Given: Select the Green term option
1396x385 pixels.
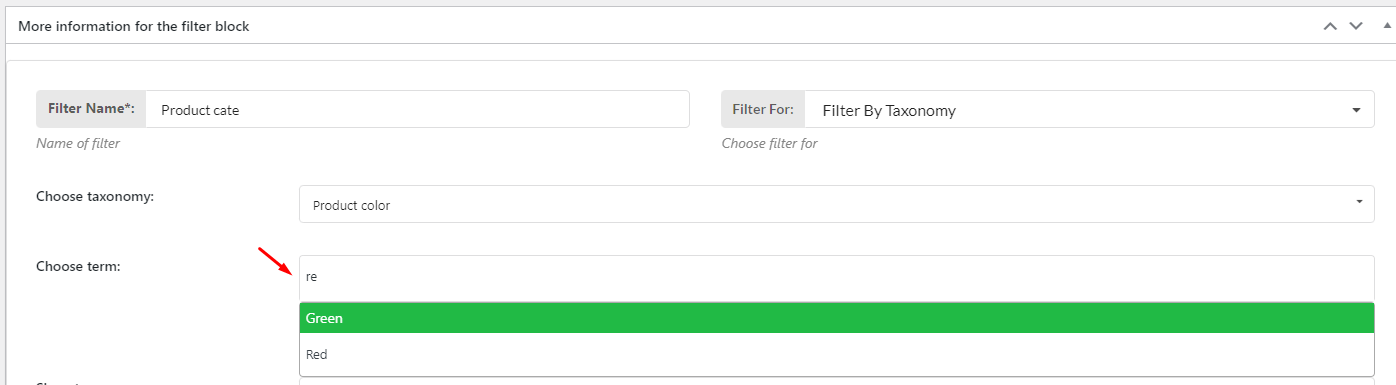Looking at the screenshot, I should [836, 318].
